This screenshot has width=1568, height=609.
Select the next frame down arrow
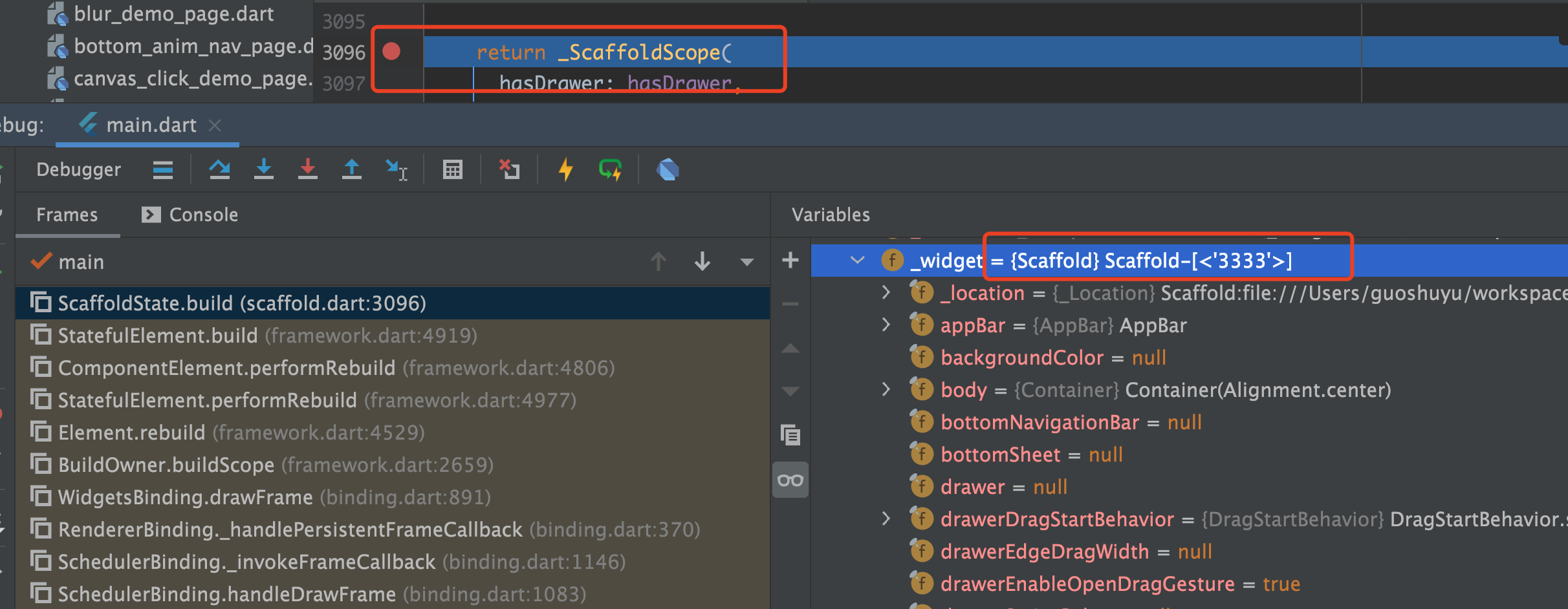coord(702,262)
